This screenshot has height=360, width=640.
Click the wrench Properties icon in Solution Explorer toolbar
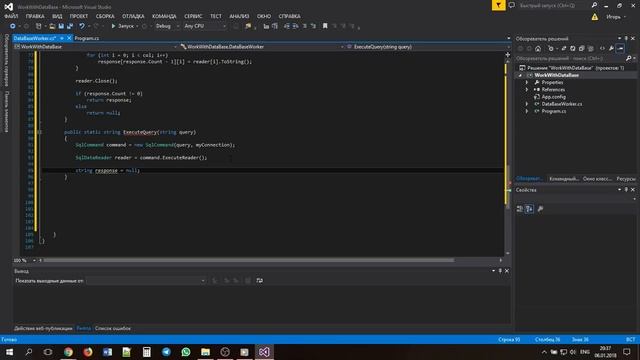[611, 49]
